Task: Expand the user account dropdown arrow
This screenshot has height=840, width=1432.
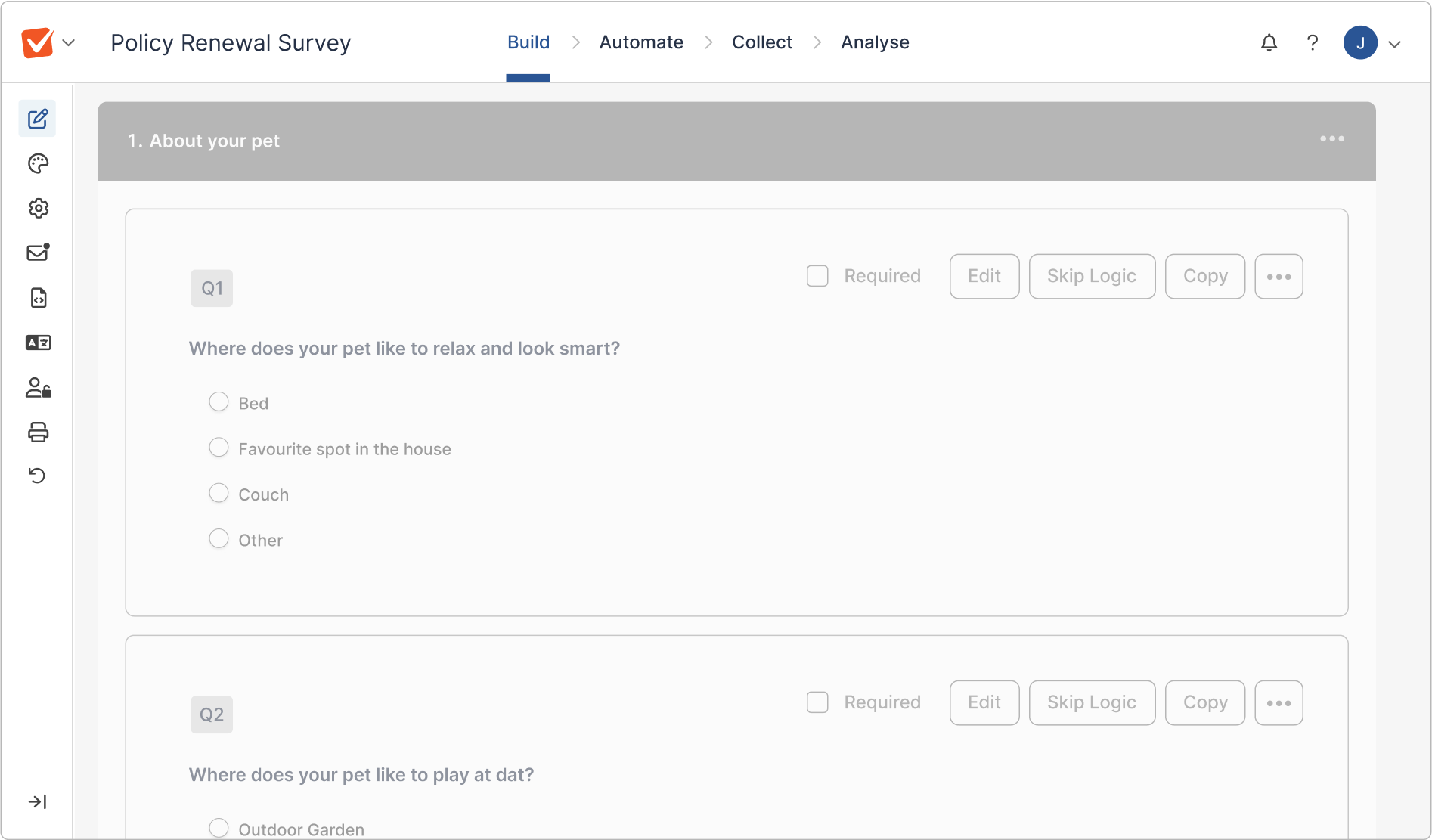Action: [1395, 44]
